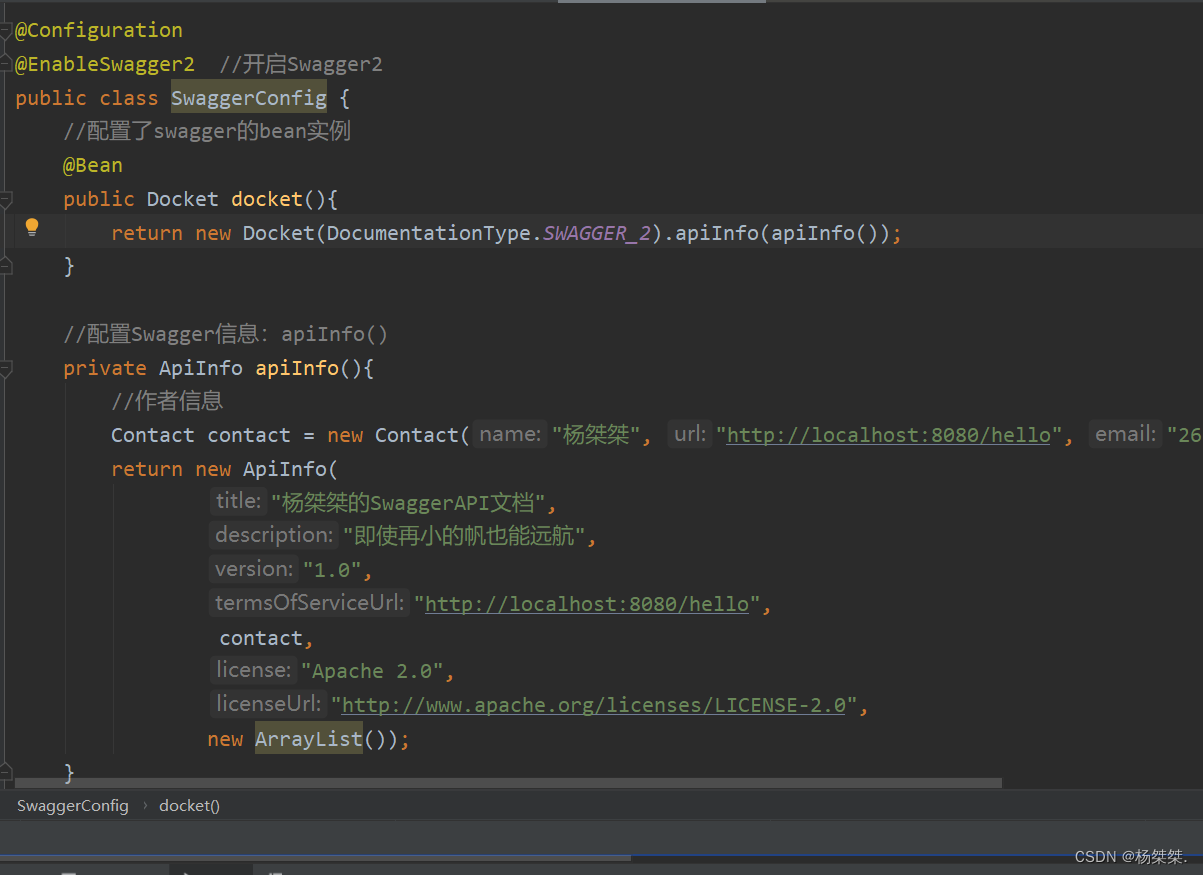
Task: Click the comment //配置了swagger的bean实例
Action: 207,131
